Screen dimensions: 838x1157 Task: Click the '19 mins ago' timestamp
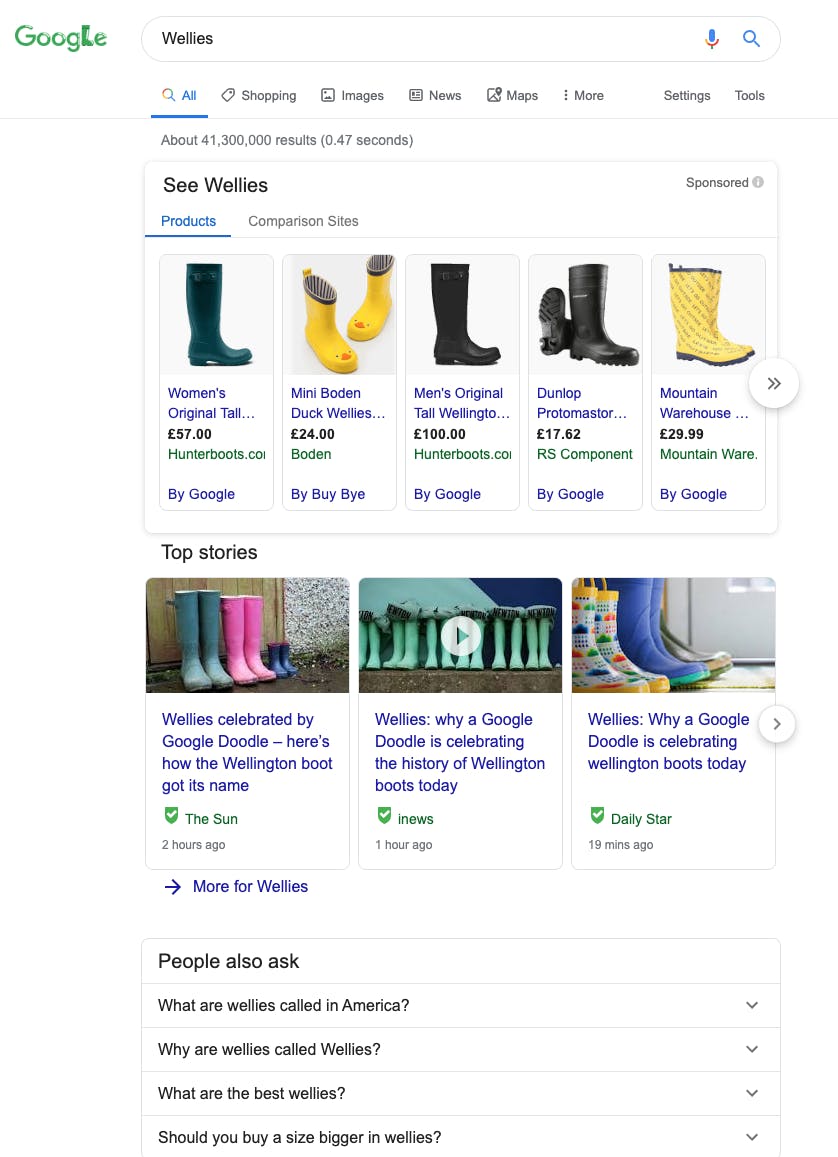pyautogui.click(x=620, y=844)
